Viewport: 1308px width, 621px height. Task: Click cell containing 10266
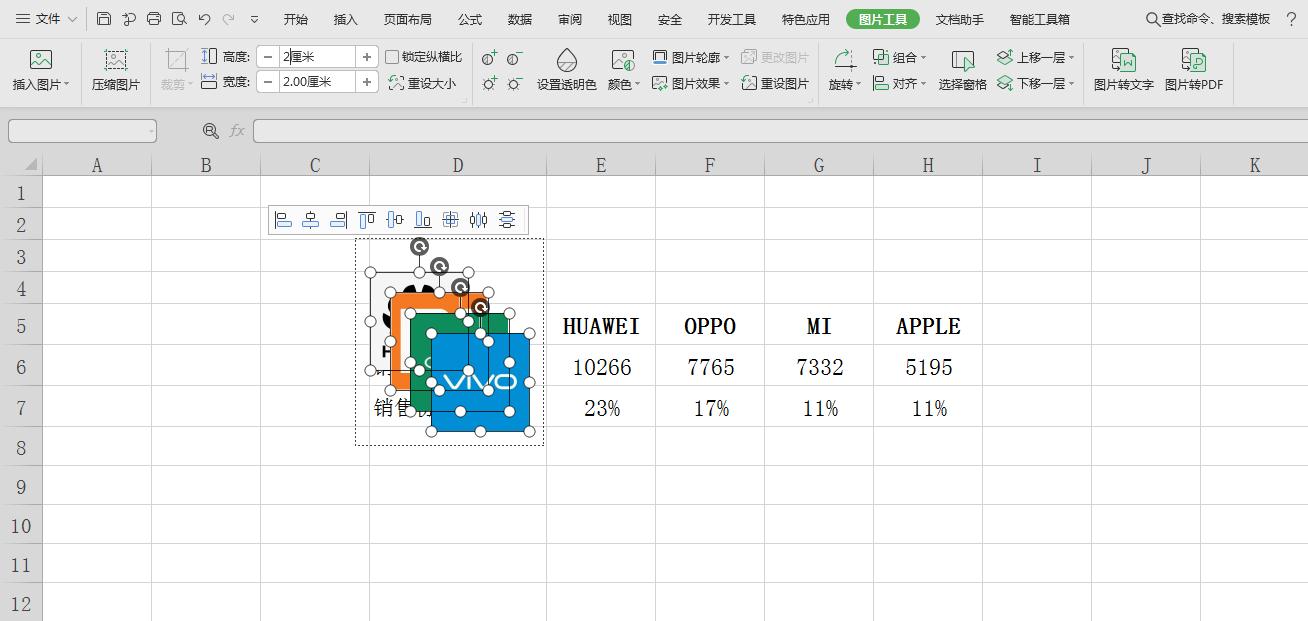[601, 367]
